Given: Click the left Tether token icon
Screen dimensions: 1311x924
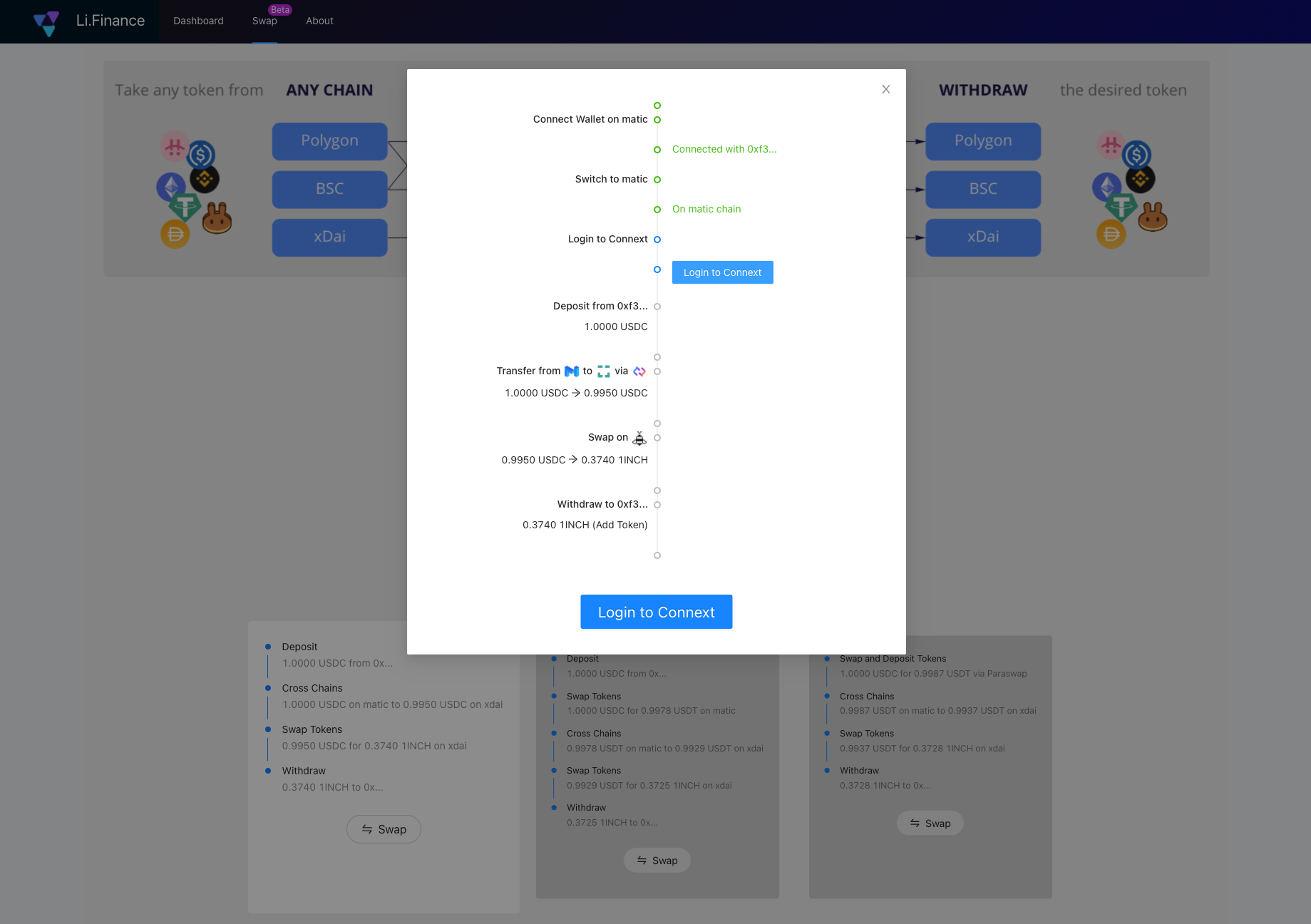Looking at the screenshot, I should 185,207.
